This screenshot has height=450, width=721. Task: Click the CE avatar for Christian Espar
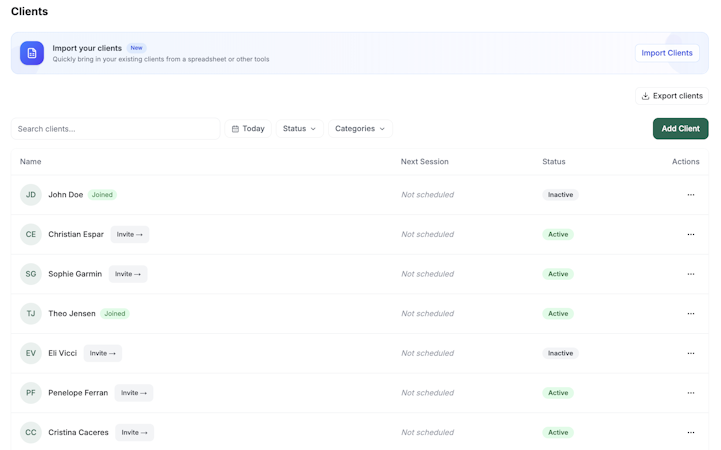31,234
